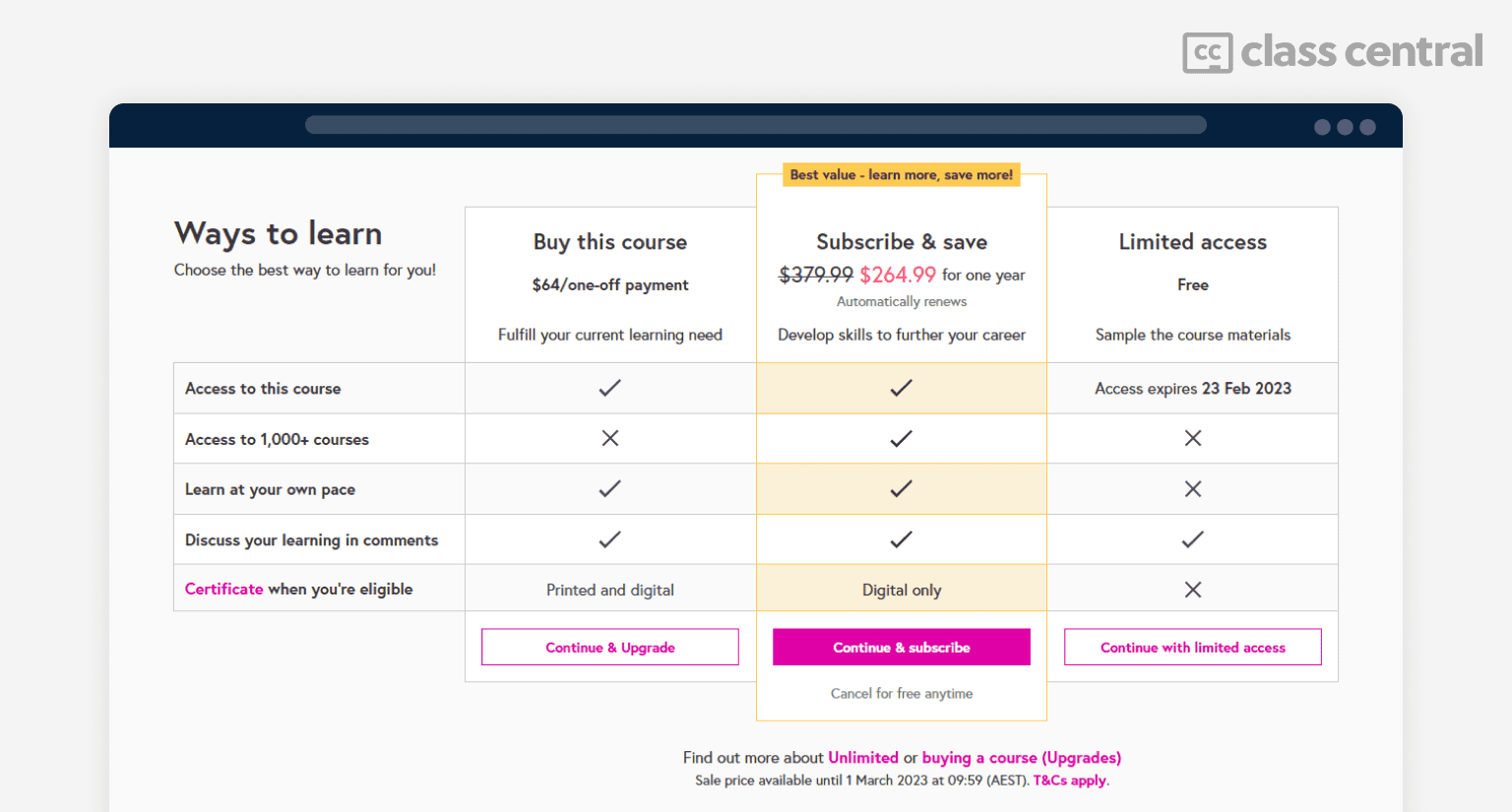Click Limited access X in Learn at own pace row
Viewport: 1512px width, 812px height.
(x=1192, y=489)
